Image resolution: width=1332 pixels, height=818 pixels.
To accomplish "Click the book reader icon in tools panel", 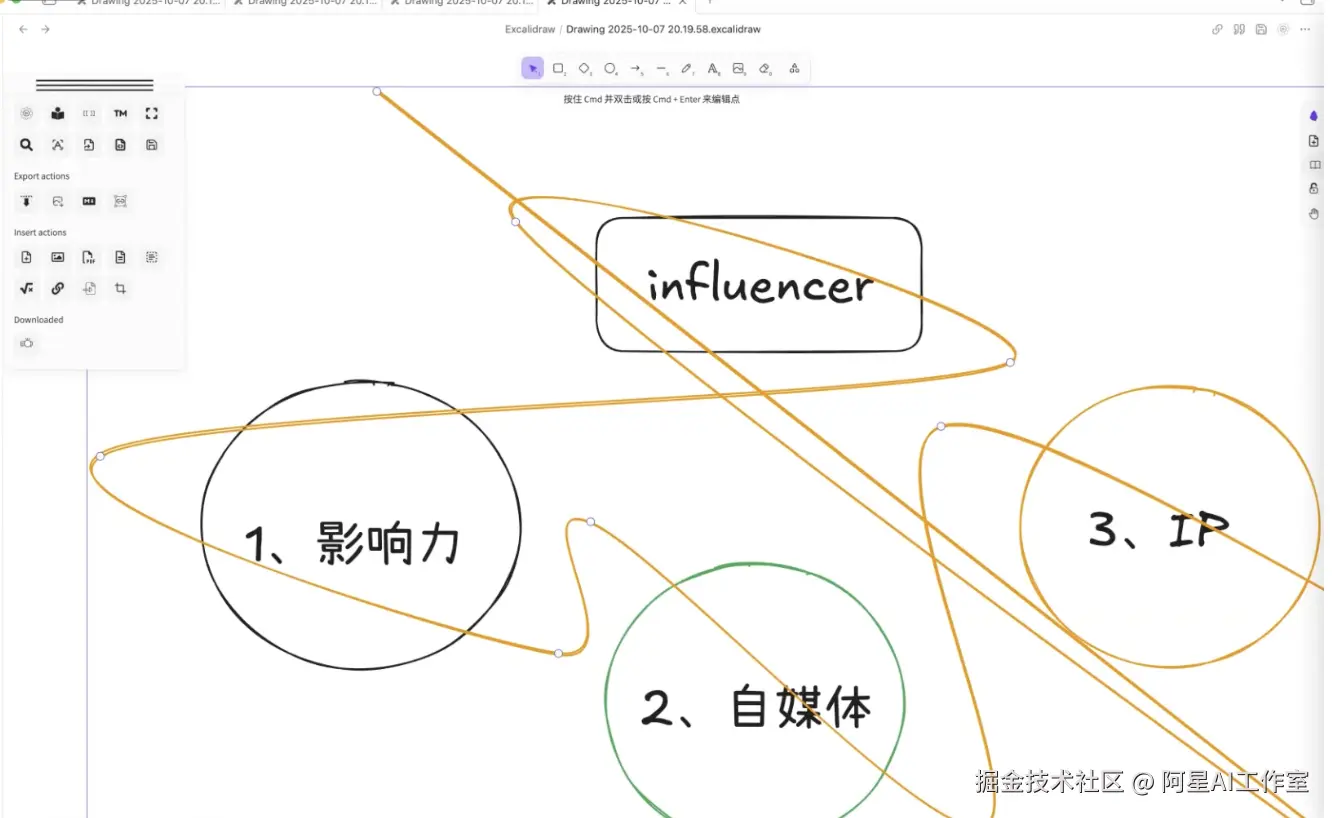I will pos(58,114).
